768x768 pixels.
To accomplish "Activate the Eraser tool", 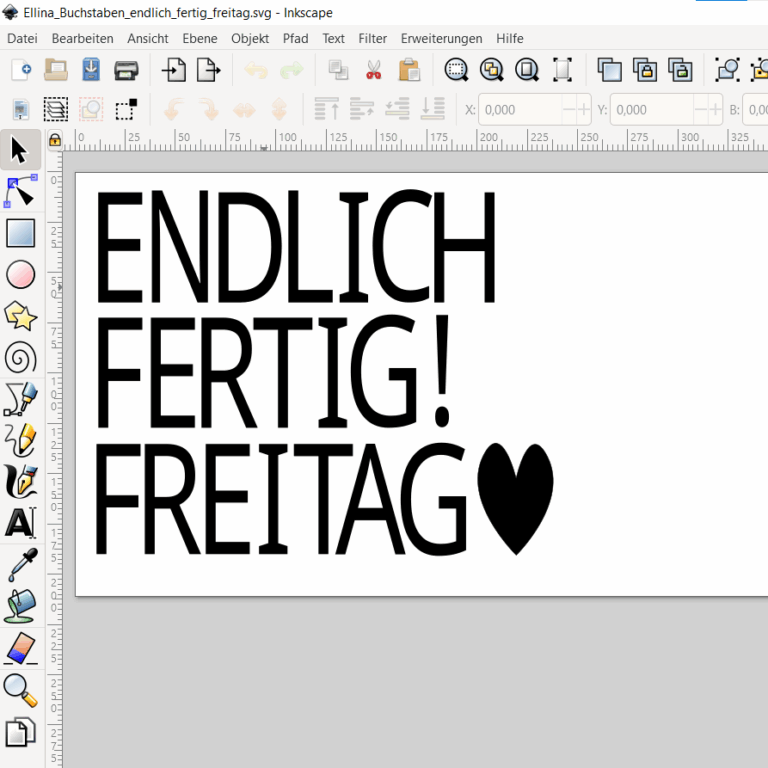I will click(x=20, y=648).
